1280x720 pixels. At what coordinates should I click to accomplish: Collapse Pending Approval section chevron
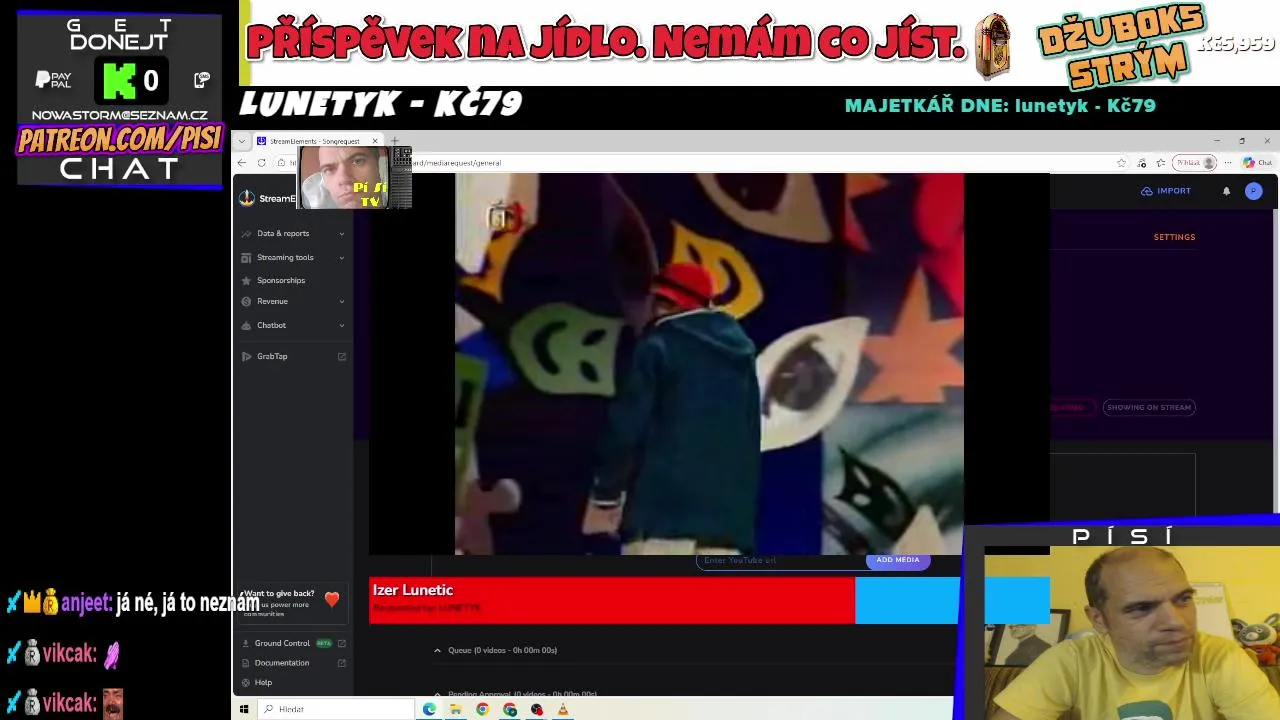437,694
